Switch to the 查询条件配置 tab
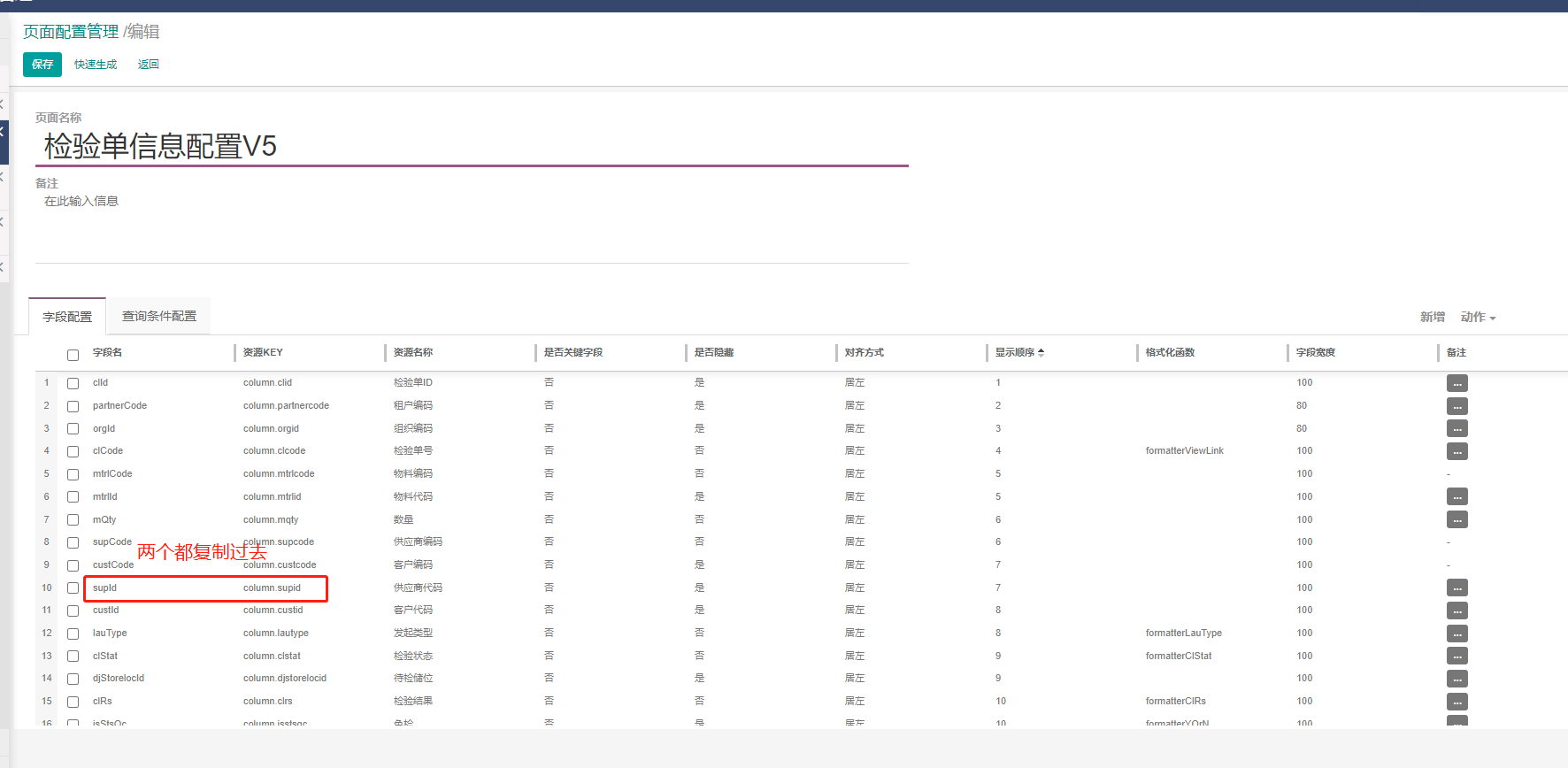The height and width of the screenshot is (768, 1568). click(159, 316)
